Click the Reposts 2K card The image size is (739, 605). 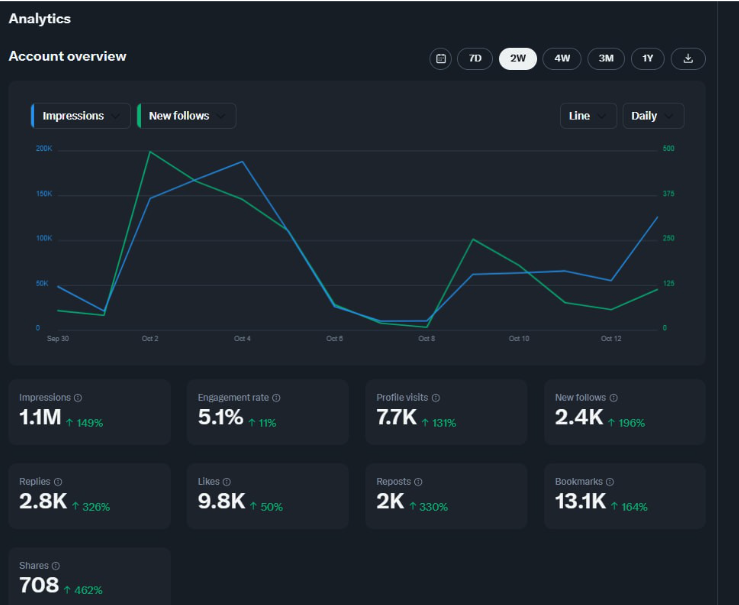click(446, 496)
